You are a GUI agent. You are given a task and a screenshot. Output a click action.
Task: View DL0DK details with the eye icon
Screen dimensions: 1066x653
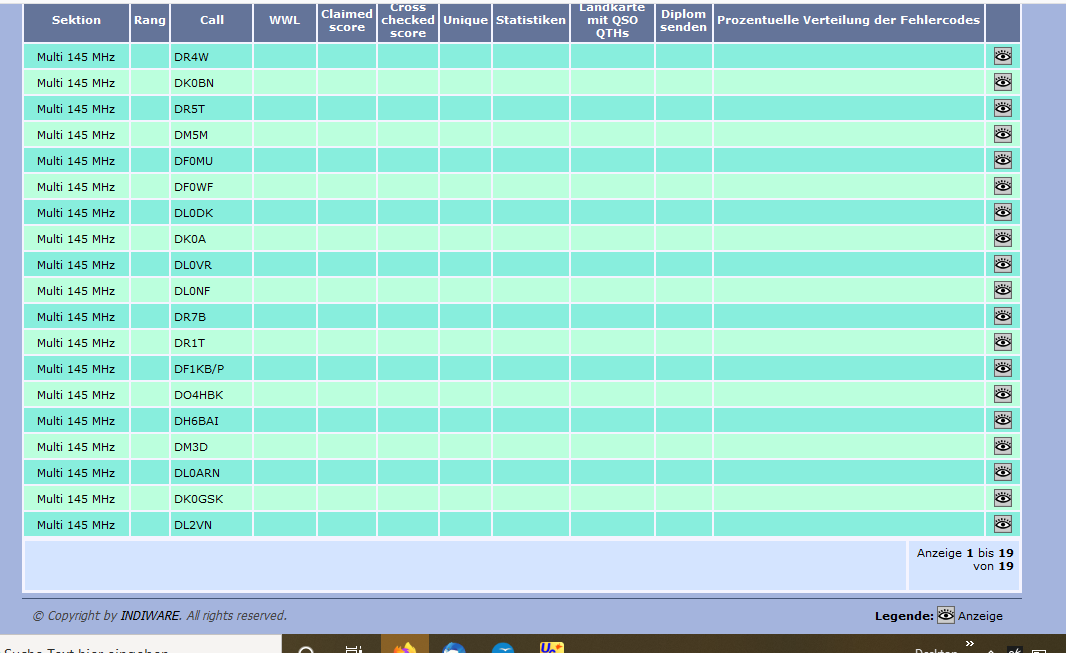coord(1003,212)
